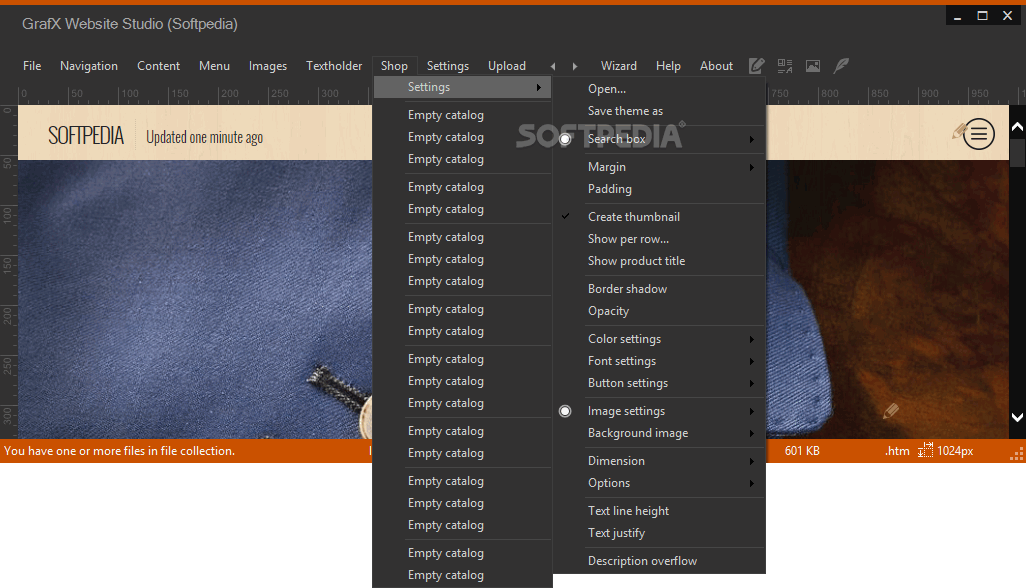Screen dimensions: 1026x588
Task: Expand the Dimension submenu arrow
Action: [751, 461]
